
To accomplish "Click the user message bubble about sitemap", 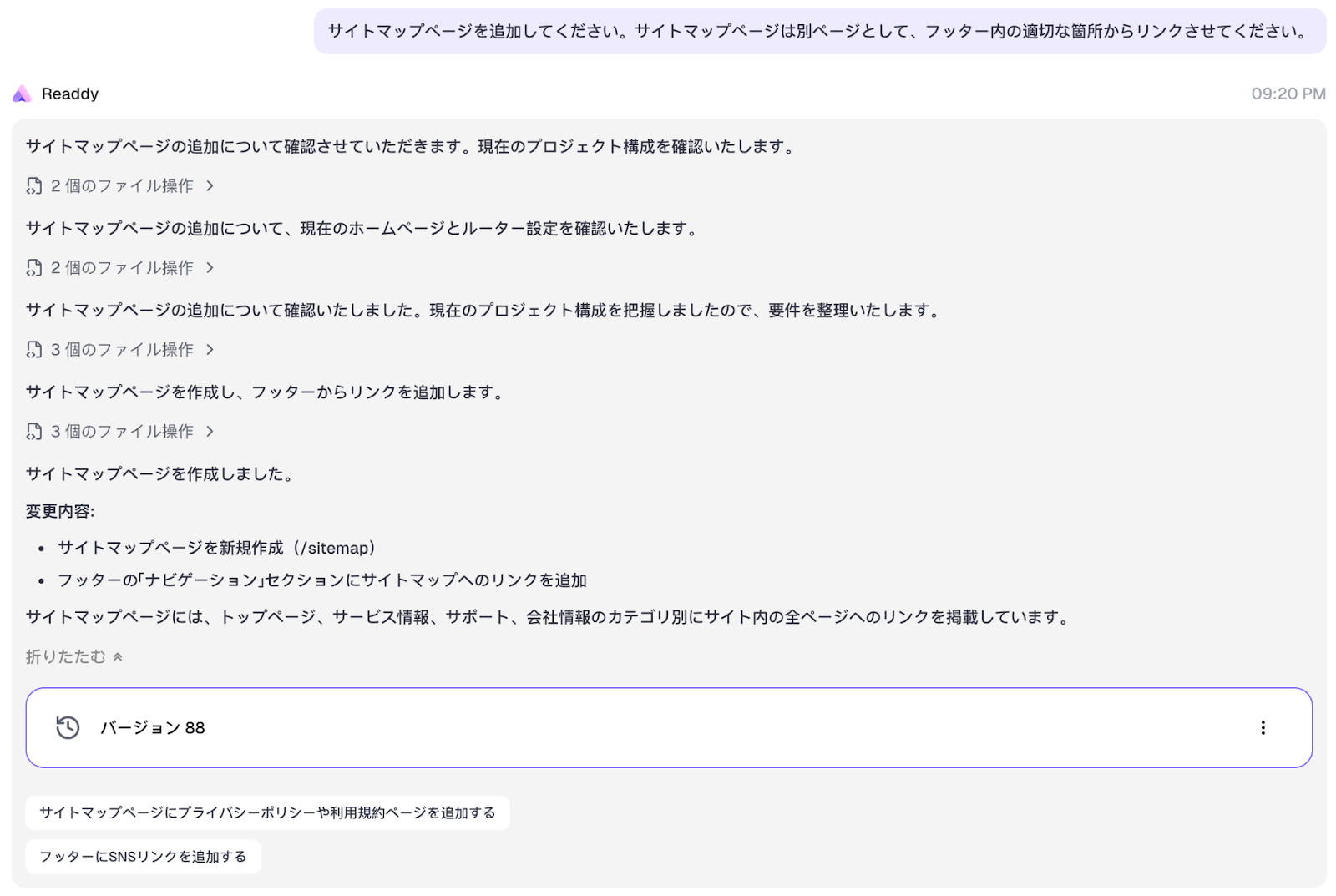I will coord(818,31).
